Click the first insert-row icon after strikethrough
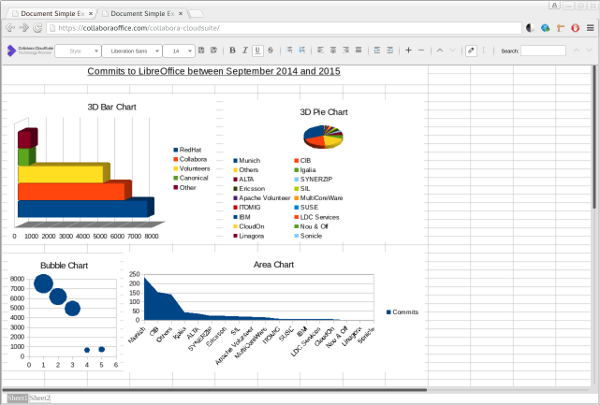 [x=289, y=50]
